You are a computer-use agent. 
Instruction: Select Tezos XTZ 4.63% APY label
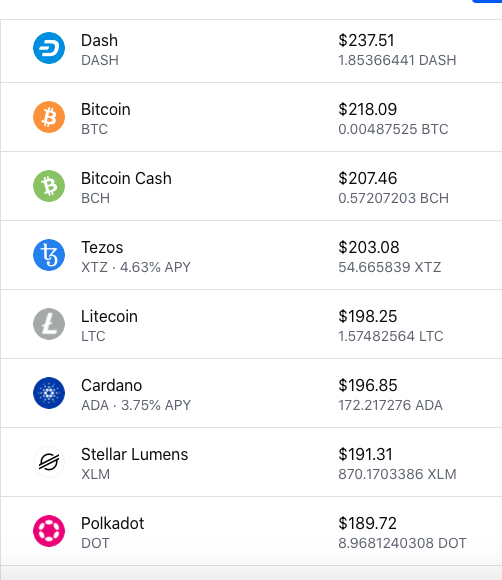click(x=136, y=267)
